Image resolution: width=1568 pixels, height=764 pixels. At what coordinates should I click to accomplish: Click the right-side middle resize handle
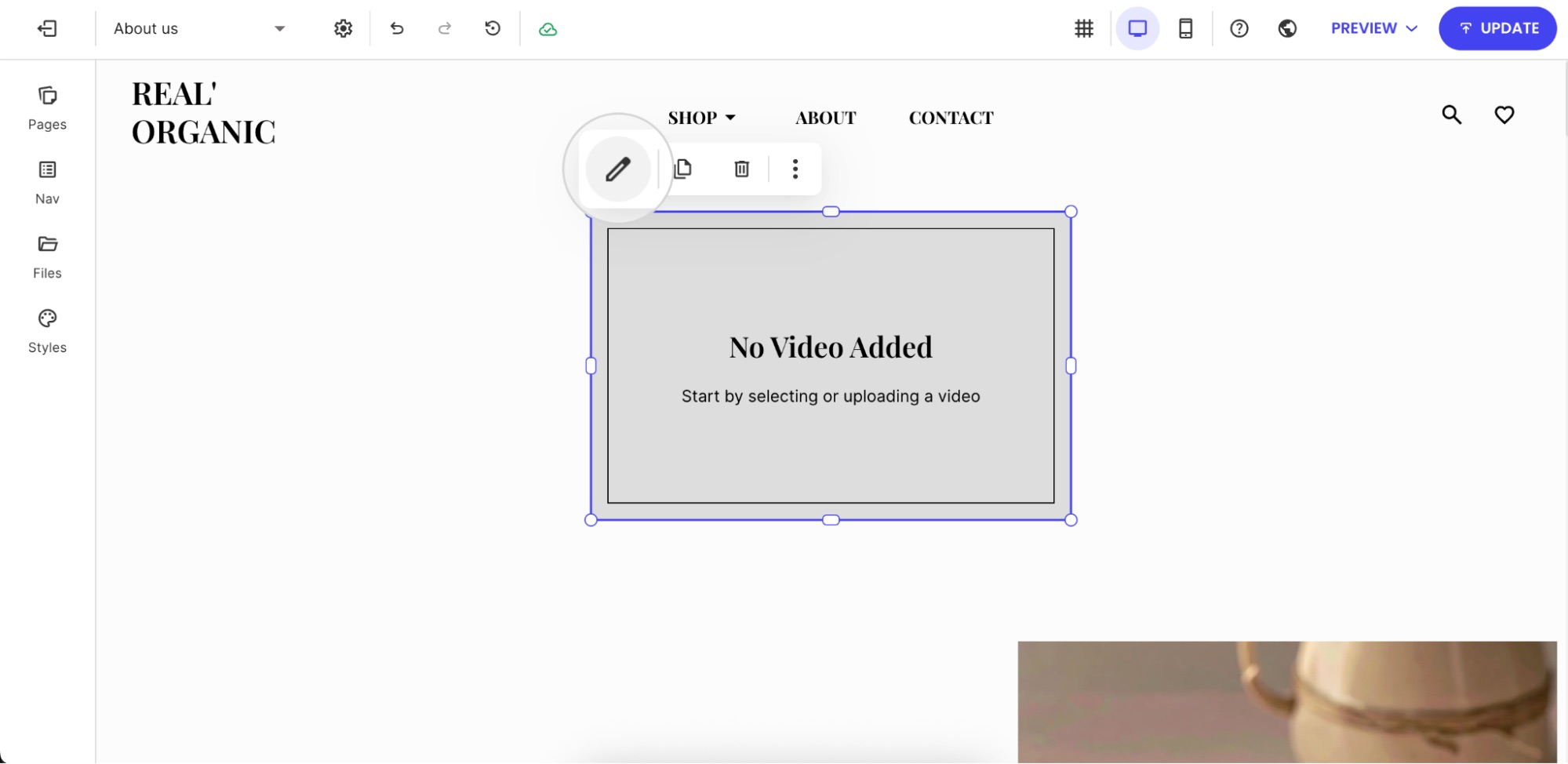(1071, 366)
